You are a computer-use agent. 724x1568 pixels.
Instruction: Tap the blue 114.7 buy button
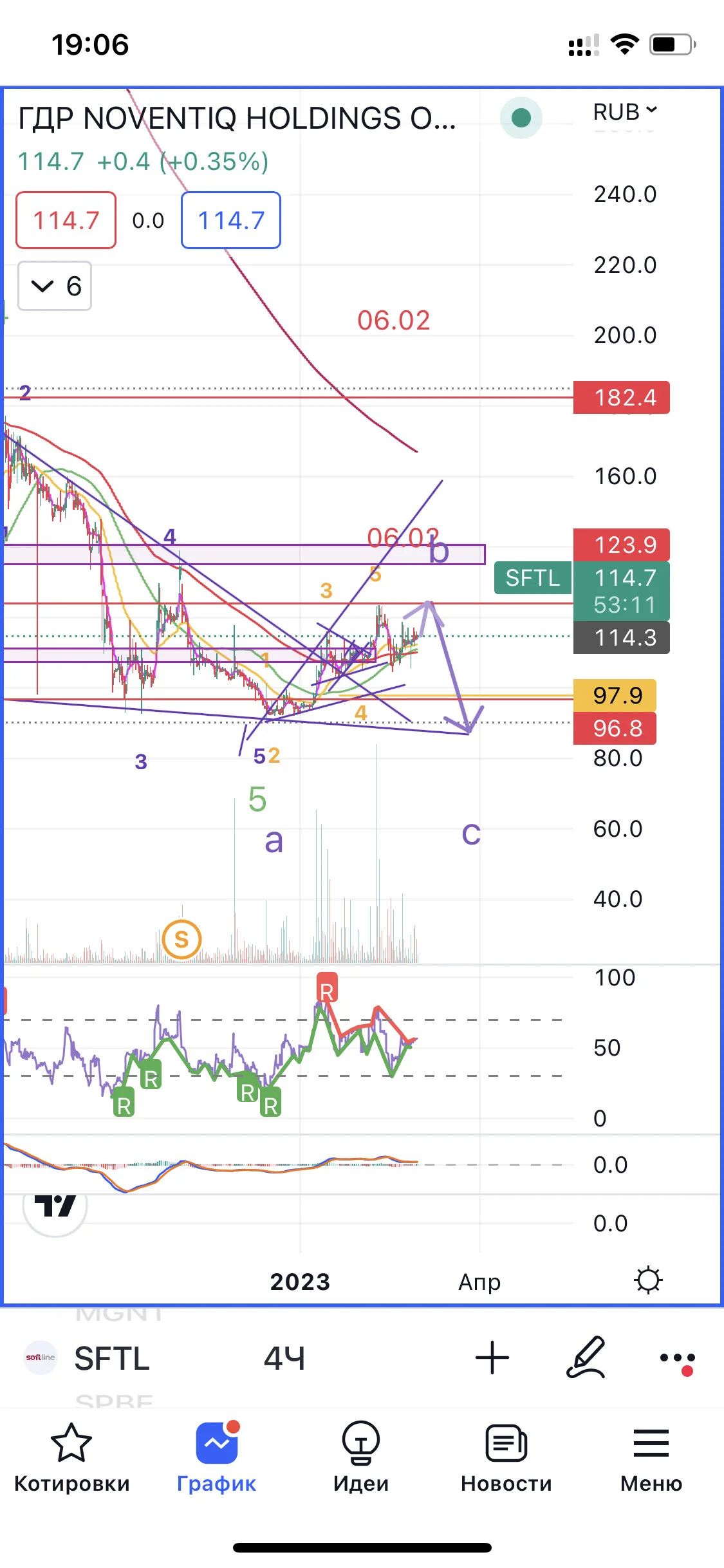tap(231, 220)
